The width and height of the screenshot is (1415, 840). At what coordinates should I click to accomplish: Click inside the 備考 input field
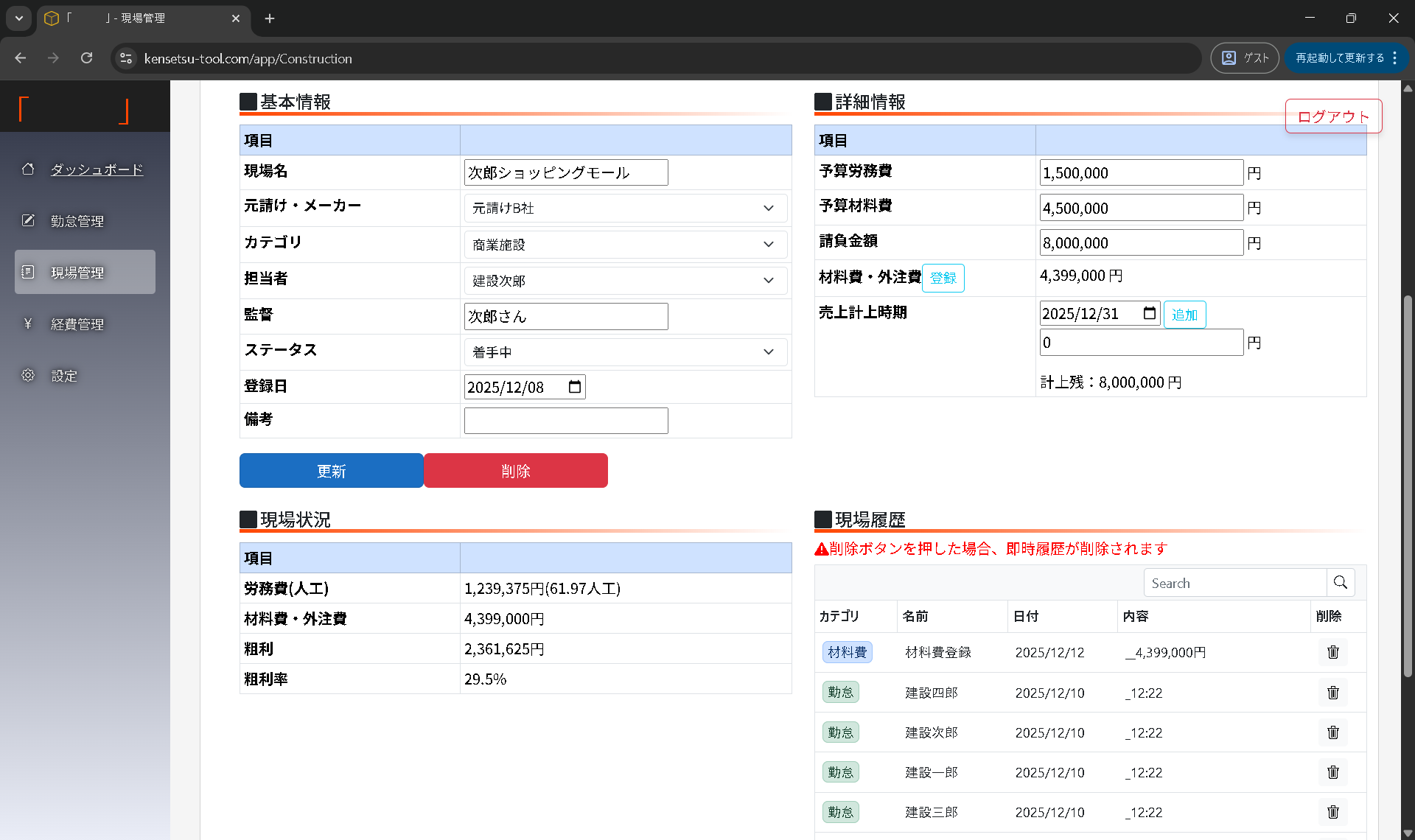click(x=565, y=420)
